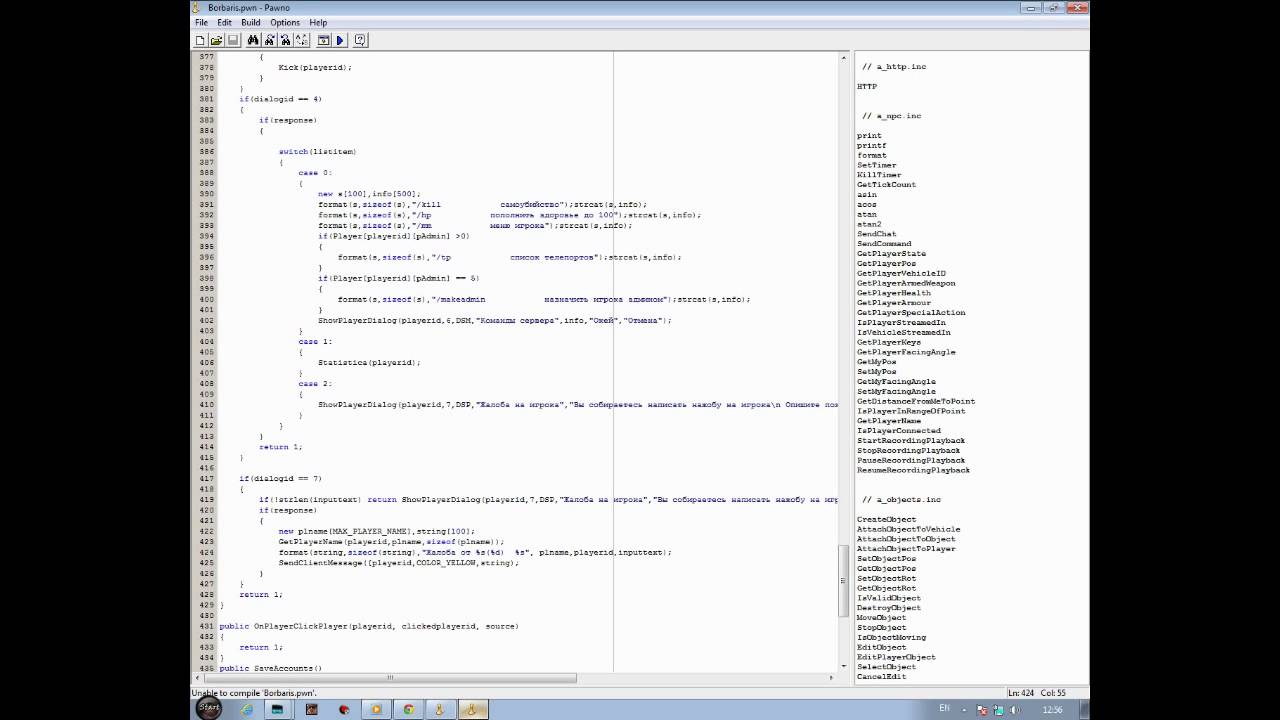The image size is (1280, 720).
Task: Select 'DestroyObject' in the function list
Action: [x=889, y=608]
